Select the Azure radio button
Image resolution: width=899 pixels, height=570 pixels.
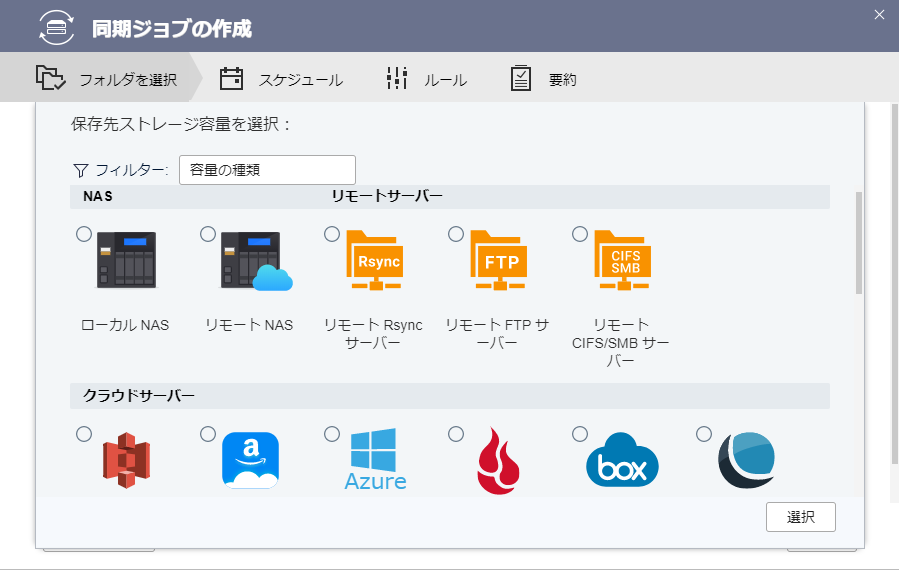332,434
